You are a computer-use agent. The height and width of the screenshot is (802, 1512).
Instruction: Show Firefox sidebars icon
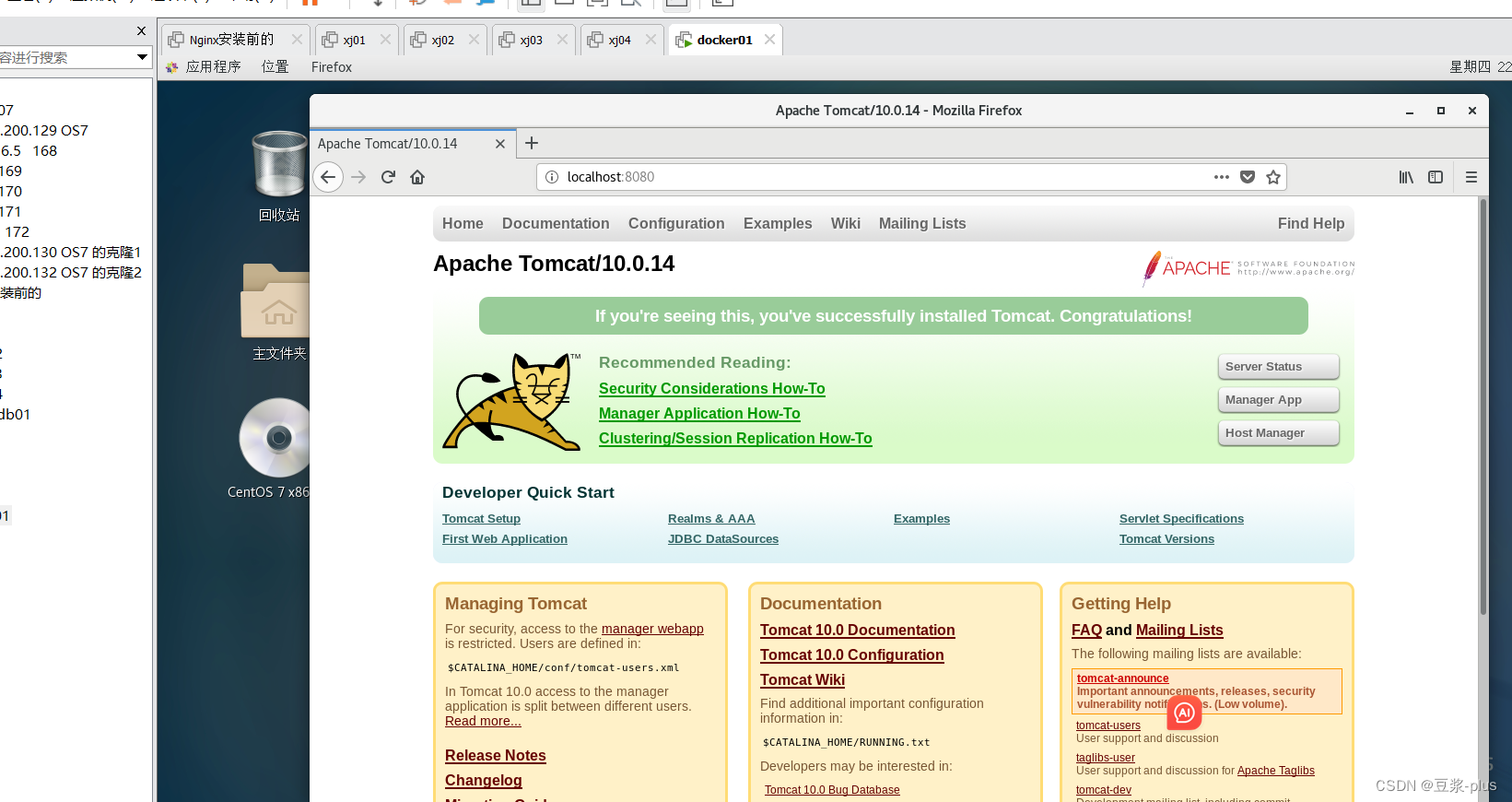1436,177
